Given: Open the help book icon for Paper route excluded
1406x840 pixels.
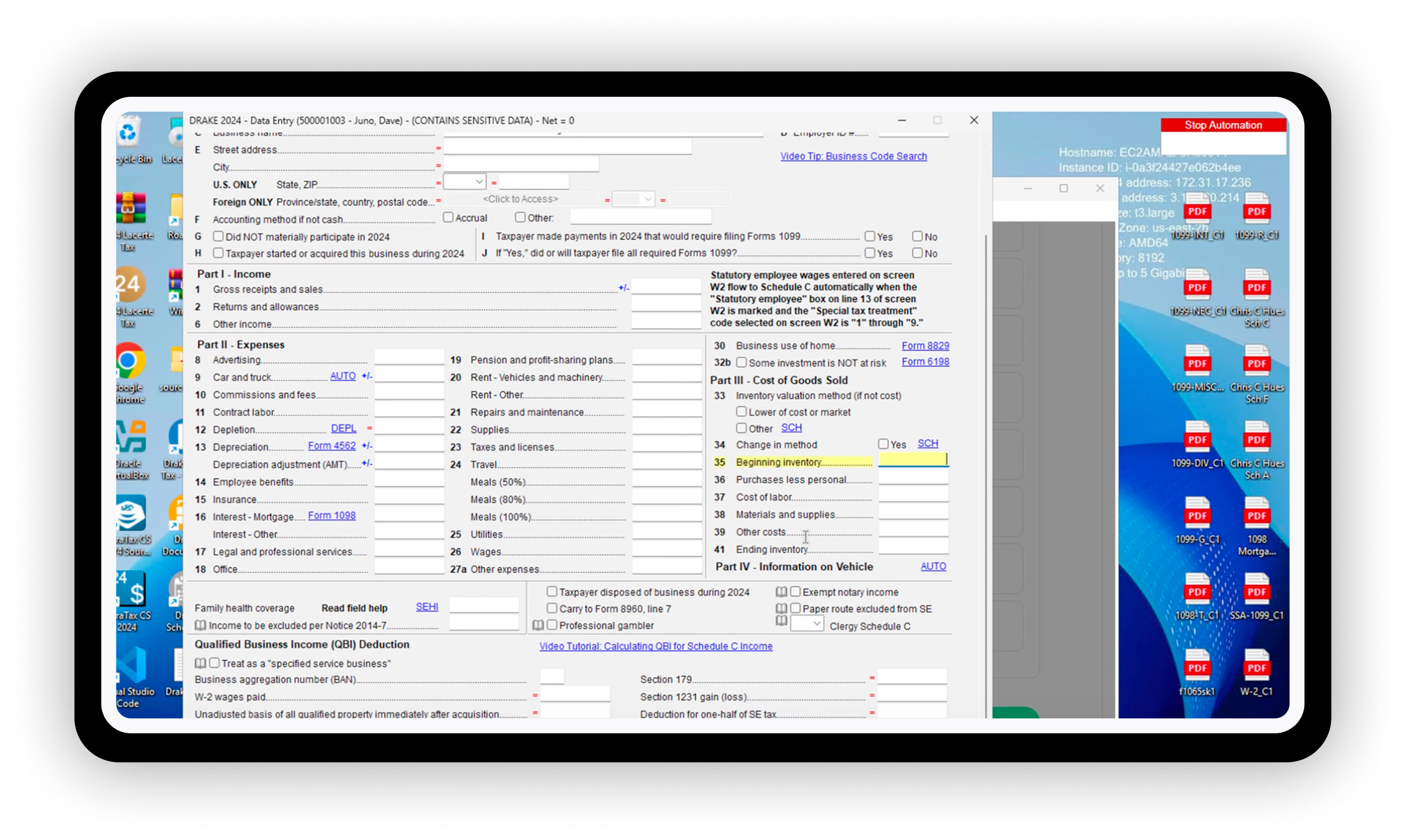Looking at the screenshot, I should coord(782,609).
